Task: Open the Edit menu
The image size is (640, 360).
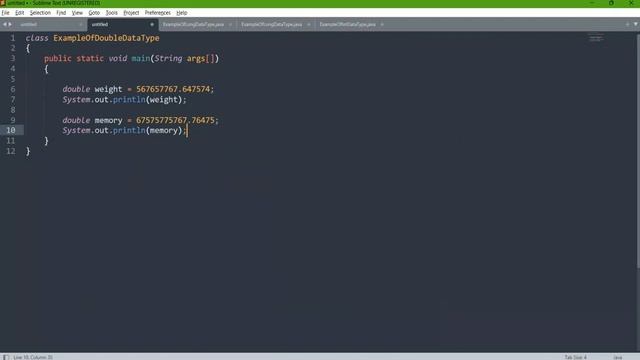Action: [x=20, y=13]
